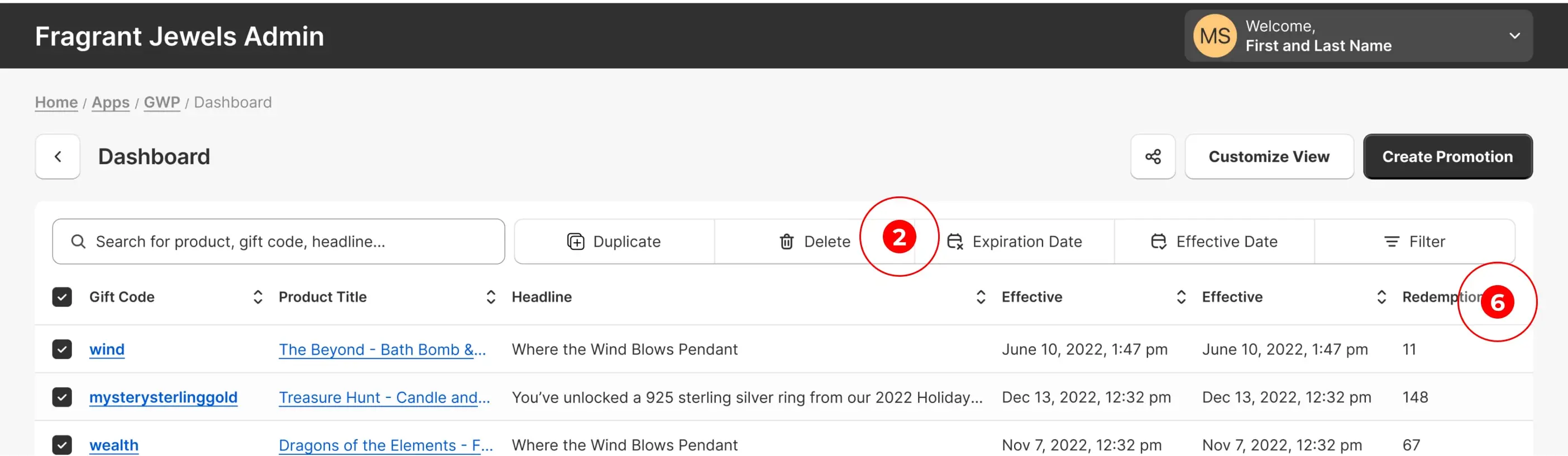Uncheck the wealth row checkbox

click(62, 445)
